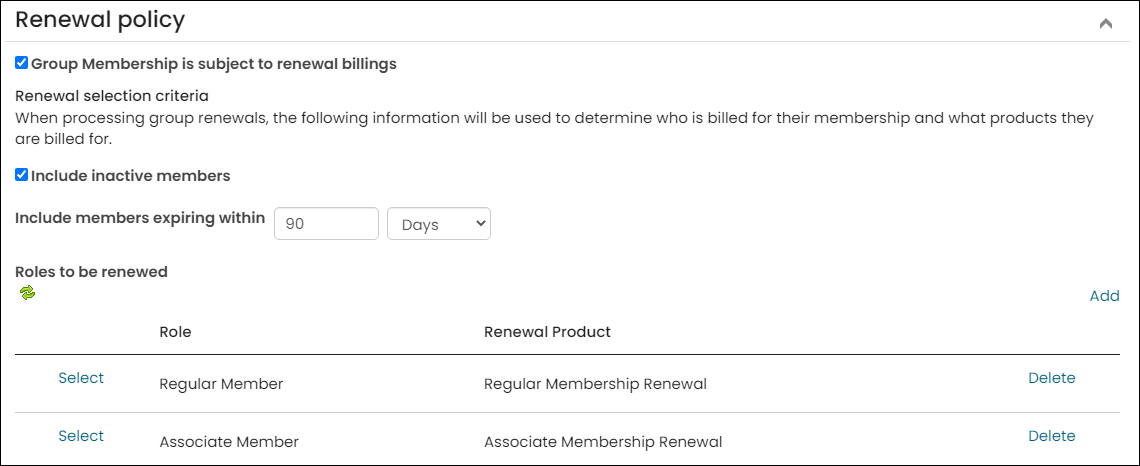The width and height of the screenshot is (1140, 466).
Task: Click the Regular Member role name cell
Action: [x=221, y=385]
